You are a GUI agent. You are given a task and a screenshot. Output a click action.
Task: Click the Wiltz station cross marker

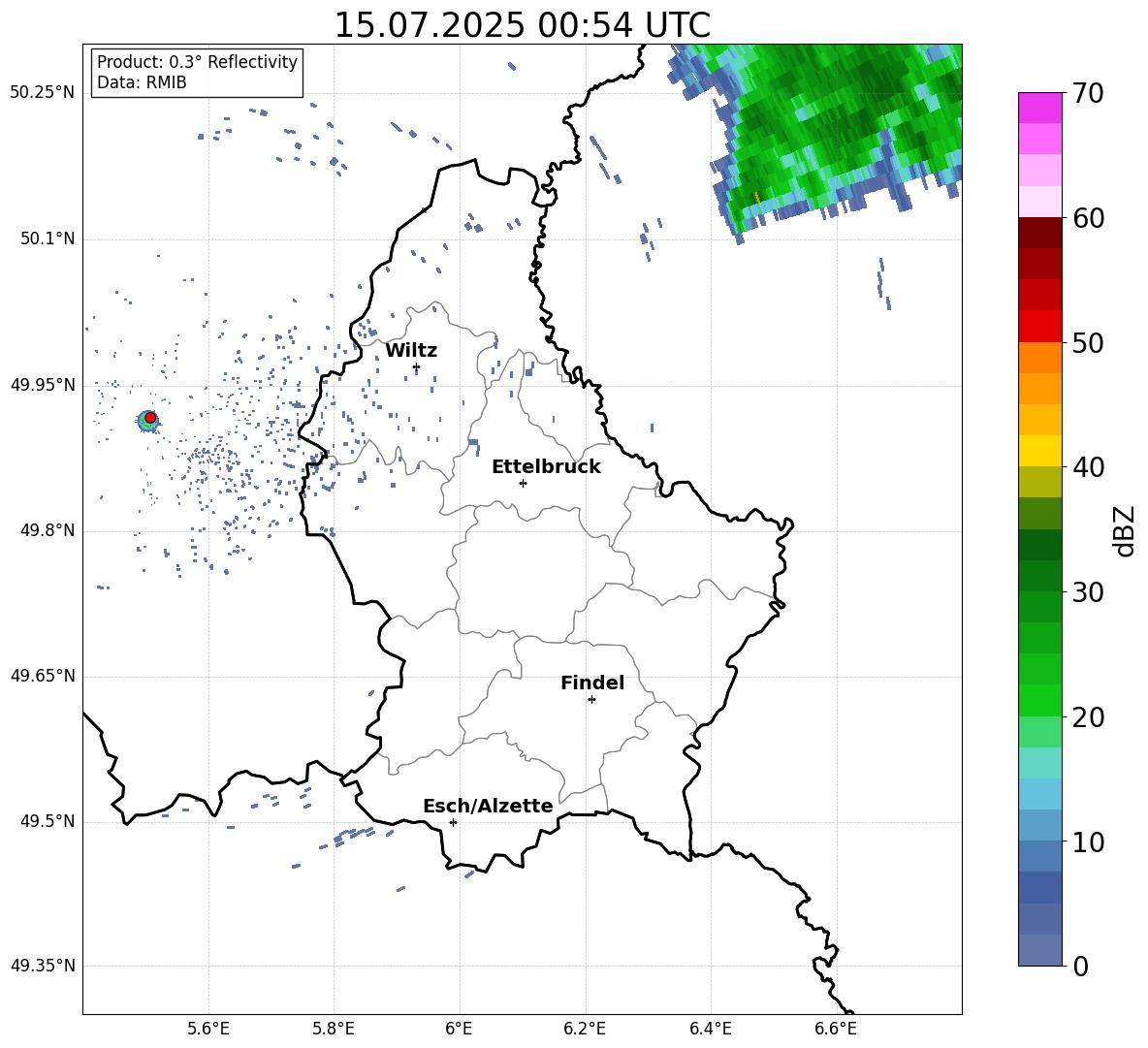tap(417, 367)
